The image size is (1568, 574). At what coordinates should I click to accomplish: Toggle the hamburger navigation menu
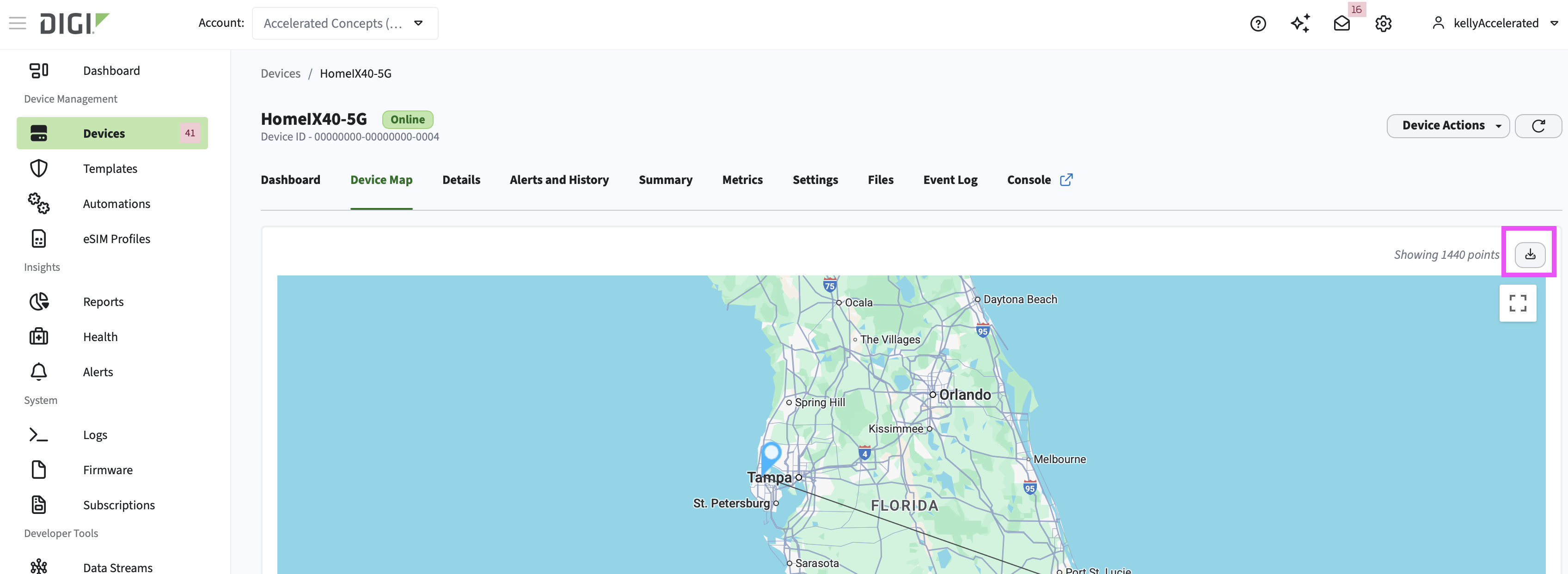tap(18, 23)
